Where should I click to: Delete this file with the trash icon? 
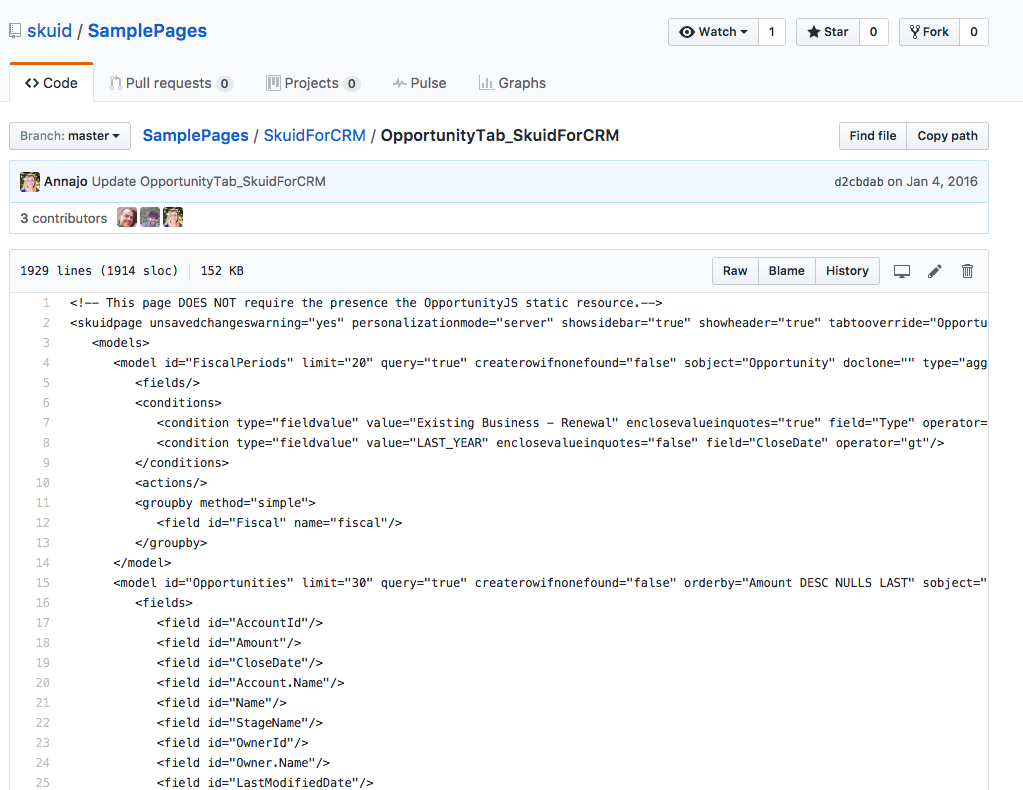coord(968,271)
